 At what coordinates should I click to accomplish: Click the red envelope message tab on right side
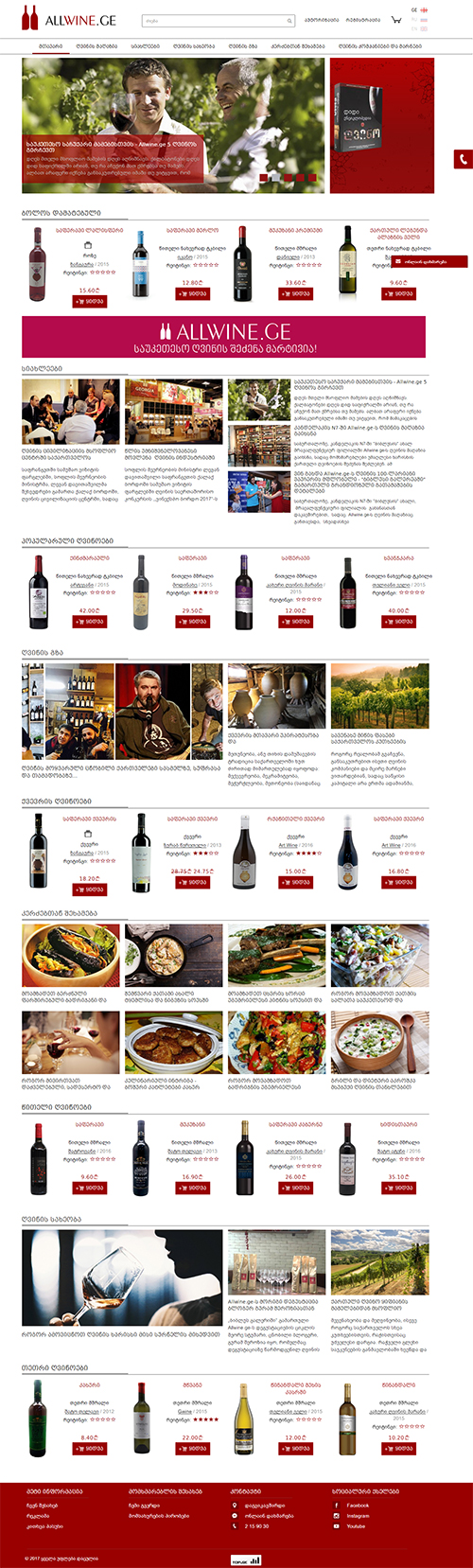tap(429, 261)
